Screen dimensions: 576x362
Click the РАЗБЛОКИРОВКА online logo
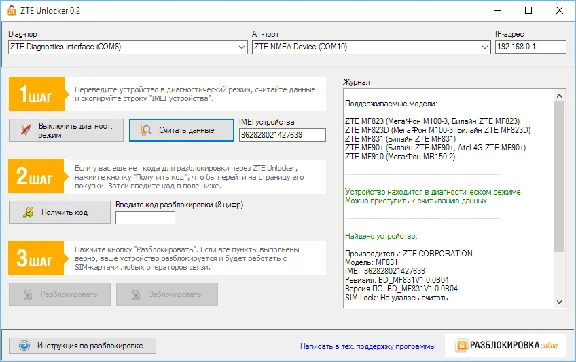[506, 345]
